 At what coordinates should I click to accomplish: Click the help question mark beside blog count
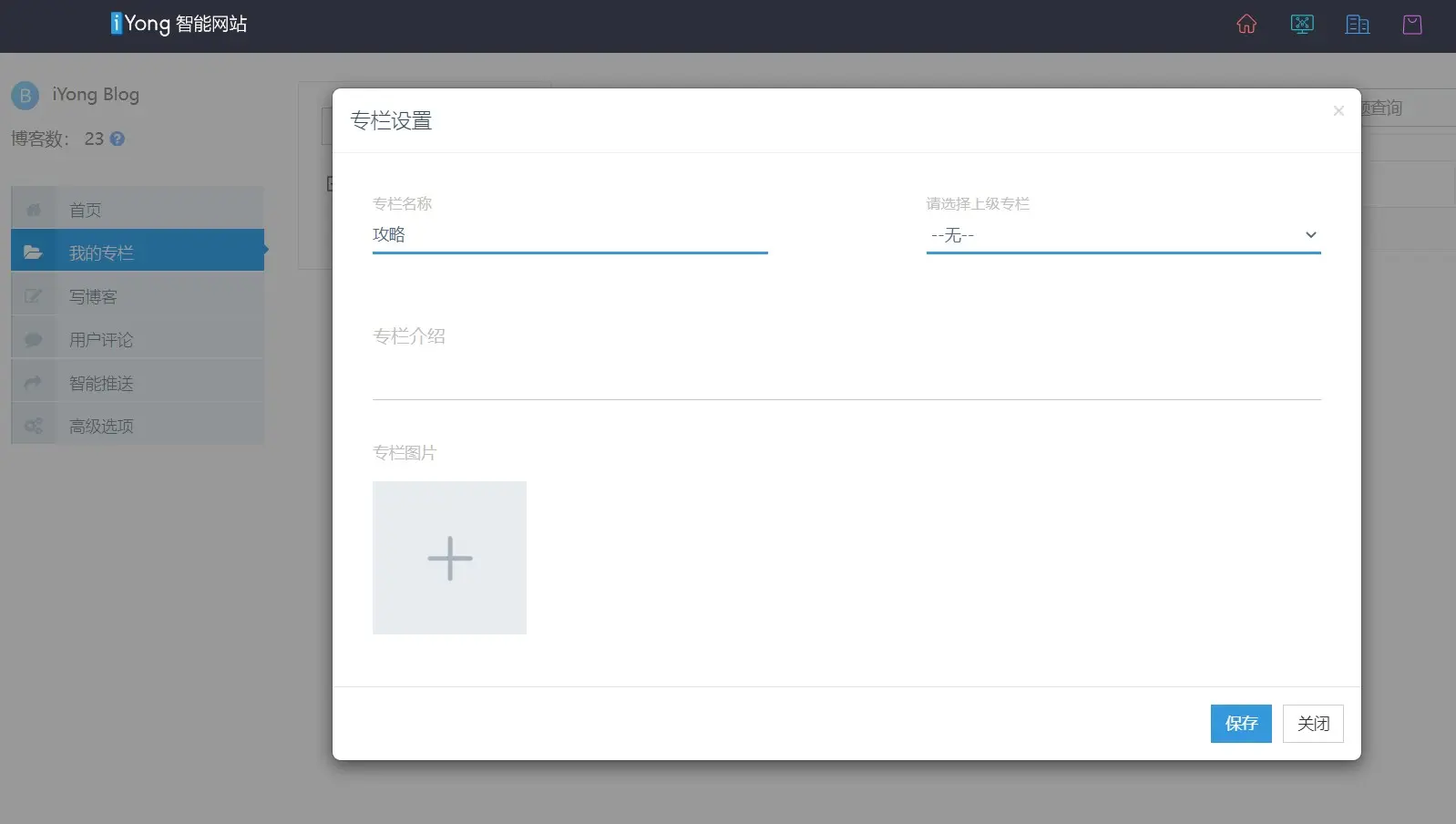[118, 139]
